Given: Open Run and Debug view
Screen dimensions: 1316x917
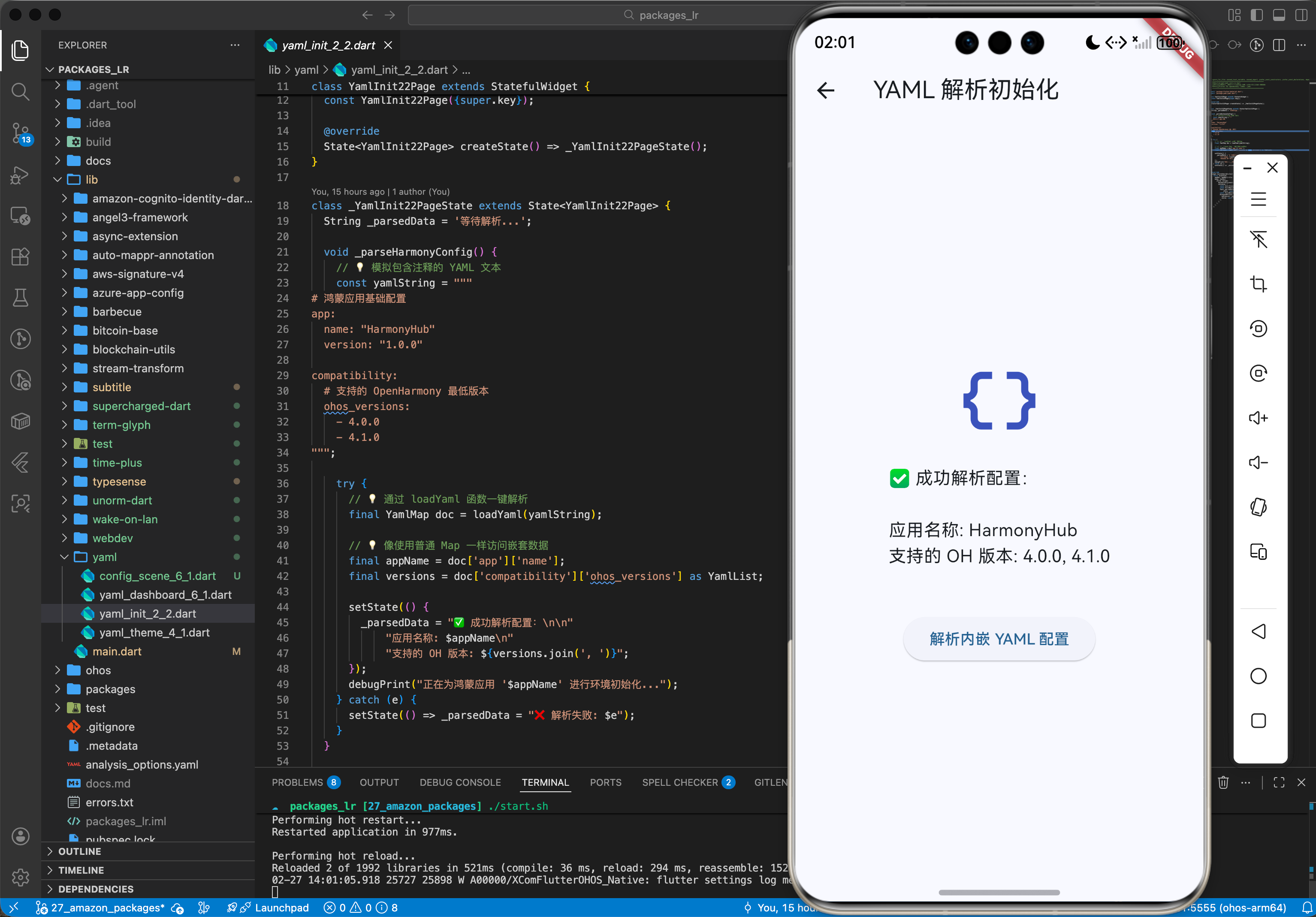Looking at the screenshot, I should (20, 175).
